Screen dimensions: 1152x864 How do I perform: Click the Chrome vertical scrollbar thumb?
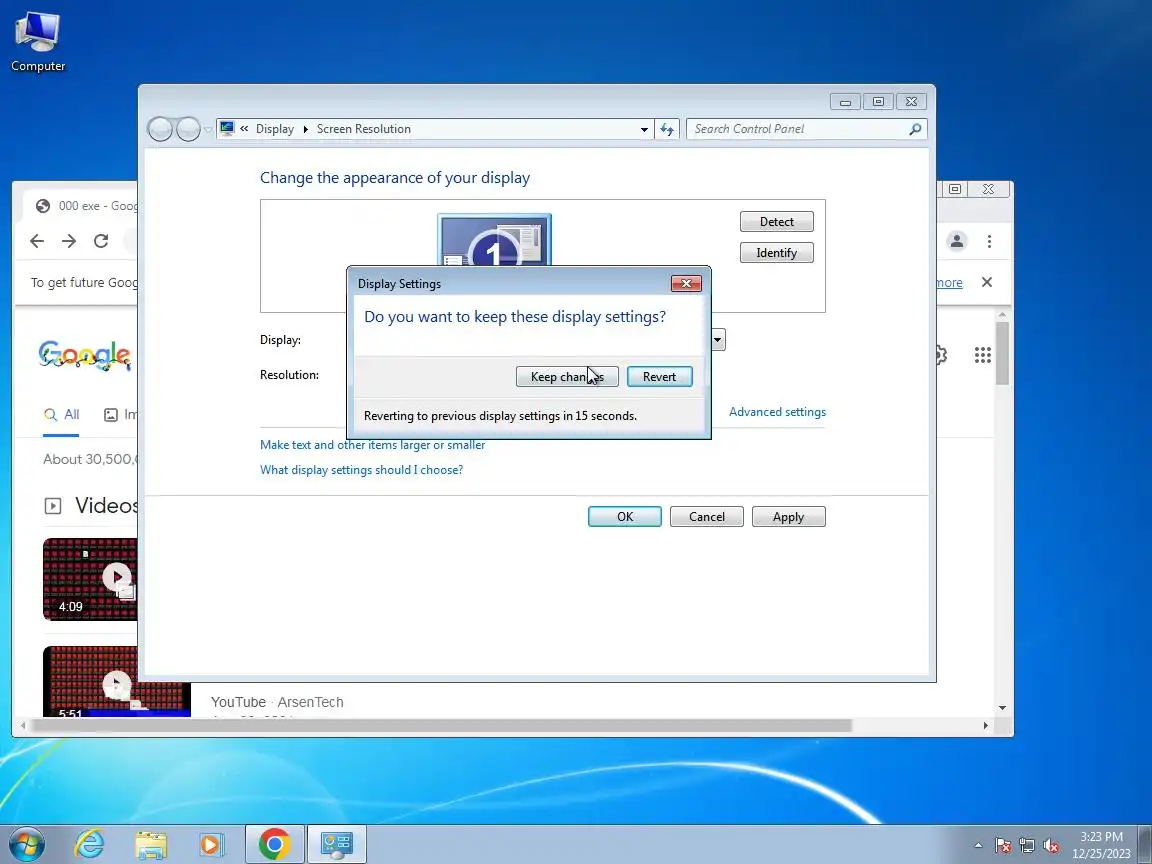click(1003, 353)
